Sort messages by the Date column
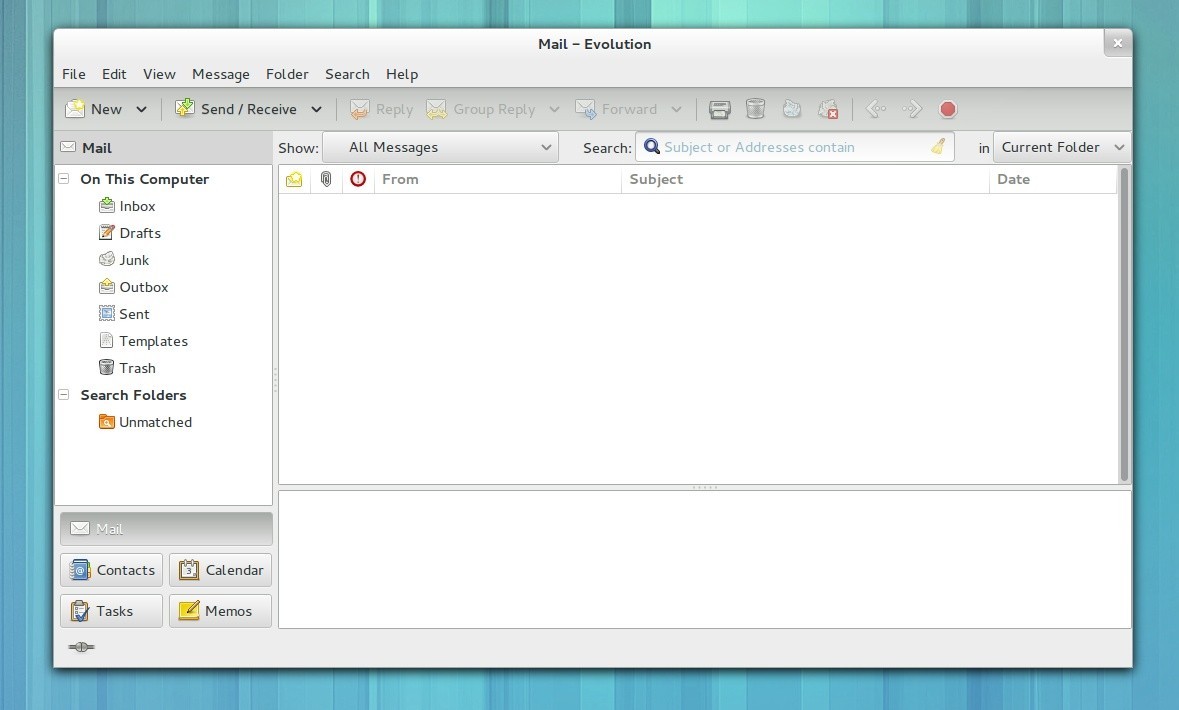 click(1053, 180)
